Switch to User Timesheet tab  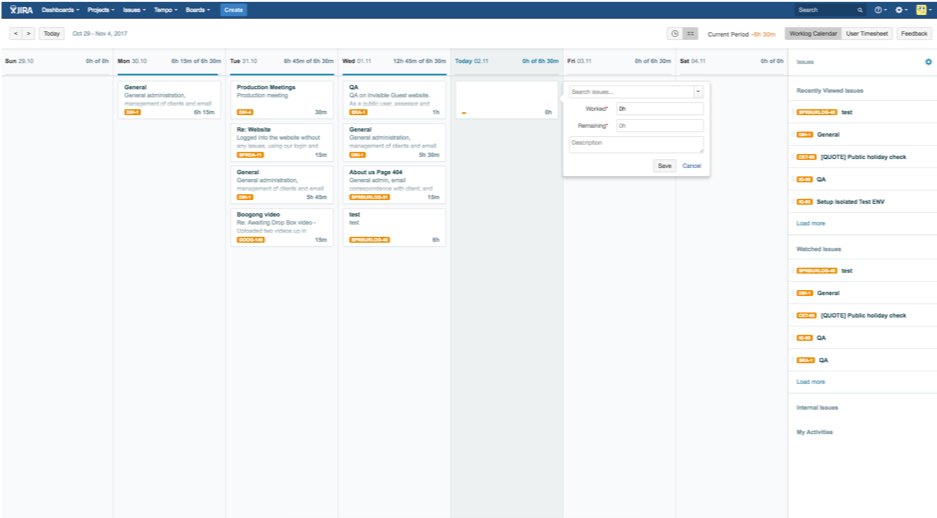point(867,33)
